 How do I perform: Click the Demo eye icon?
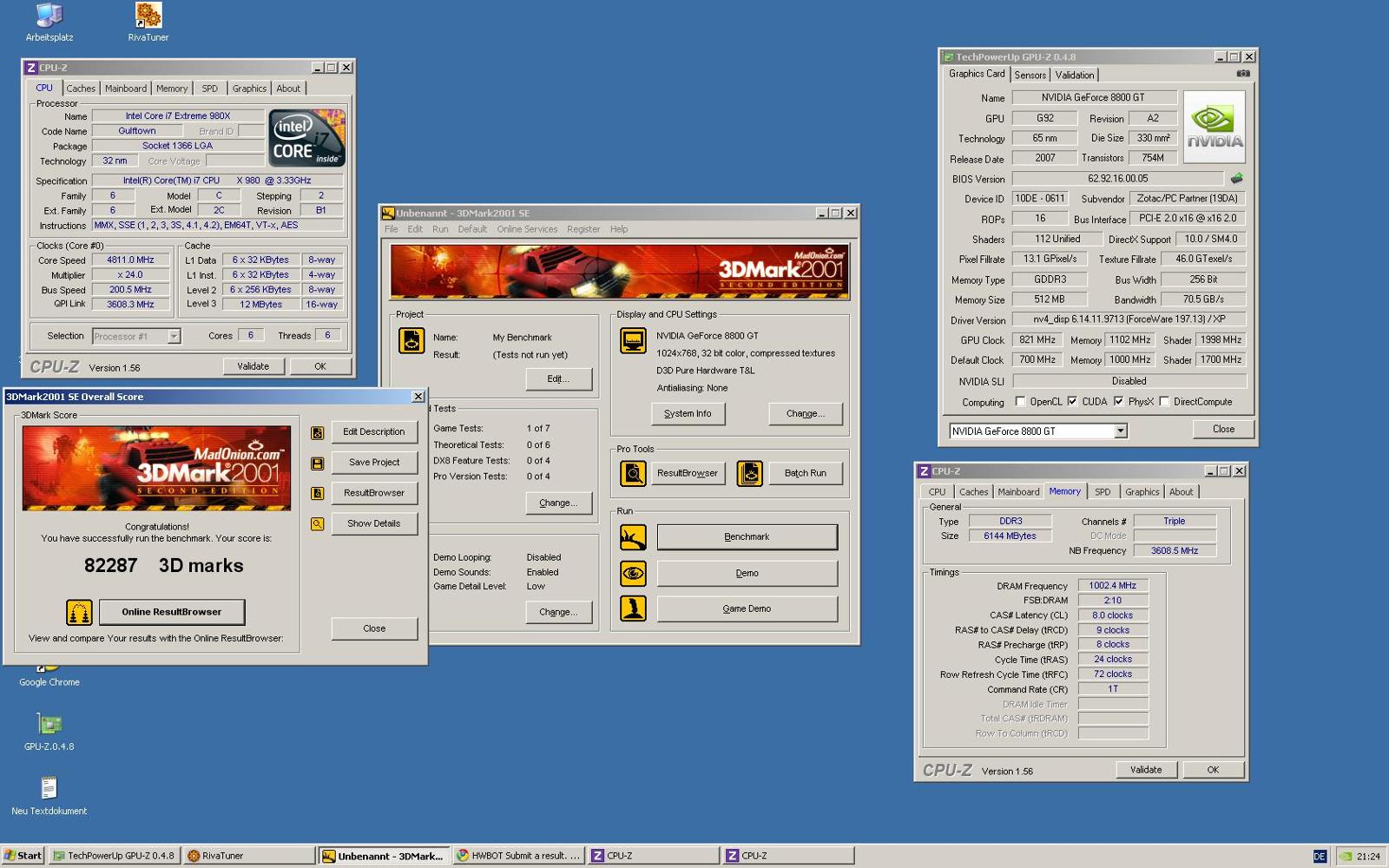click(633, 573)
